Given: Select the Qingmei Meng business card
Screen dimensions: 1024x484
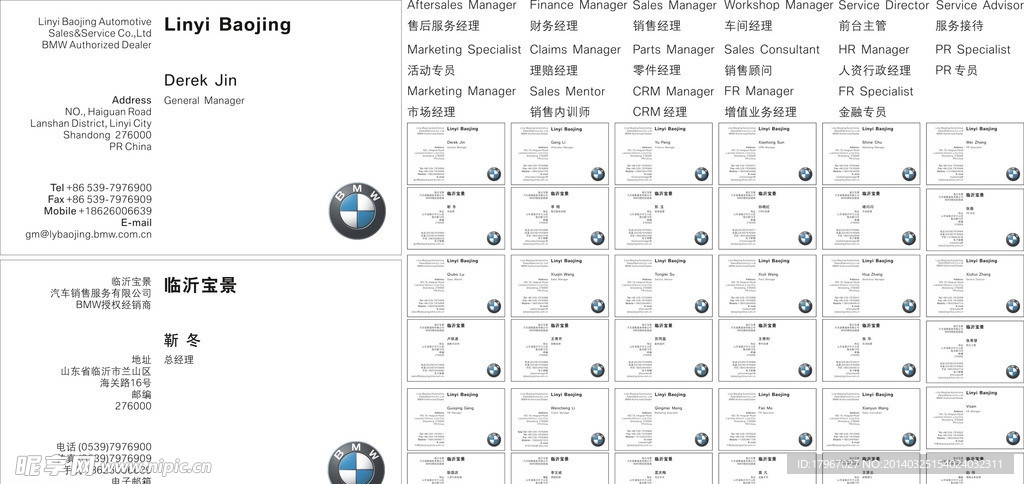Looking at the screenshot, I should (x=664, y=419).
